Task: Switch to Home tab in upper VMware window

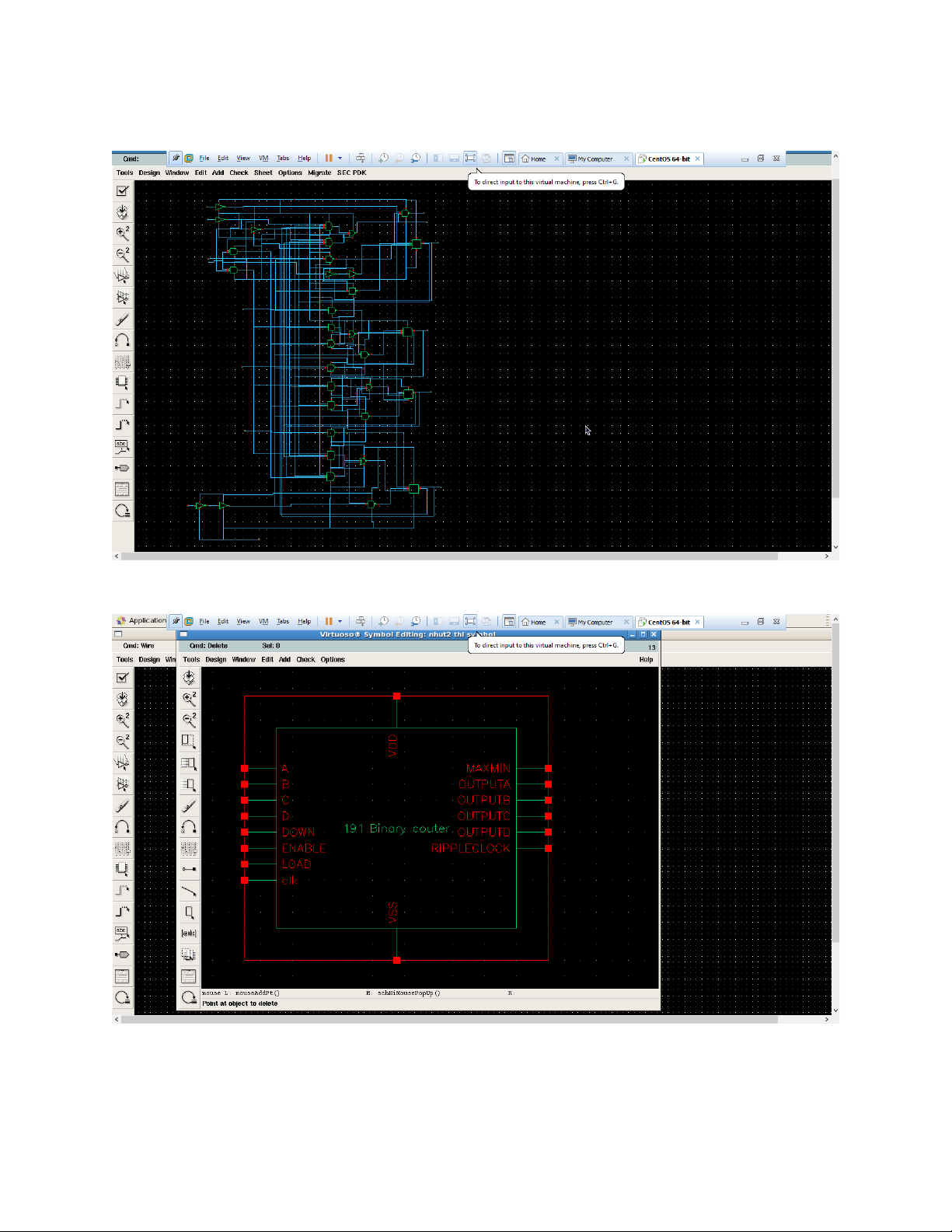Action: pos(537,159)
